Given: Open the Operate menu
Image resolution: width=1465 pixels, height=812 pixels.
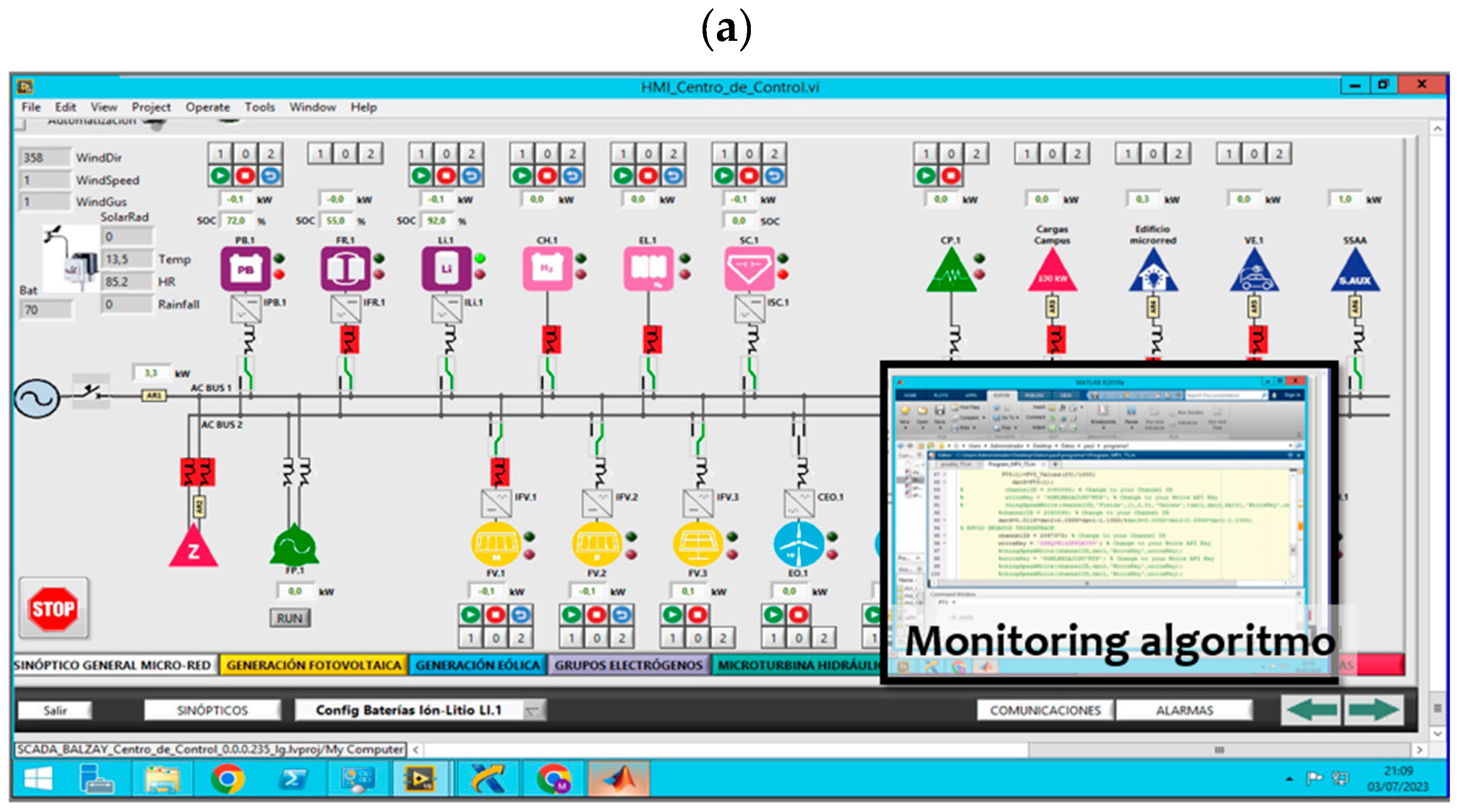Looking at the screenshot, I should click(x=207, y=108).
